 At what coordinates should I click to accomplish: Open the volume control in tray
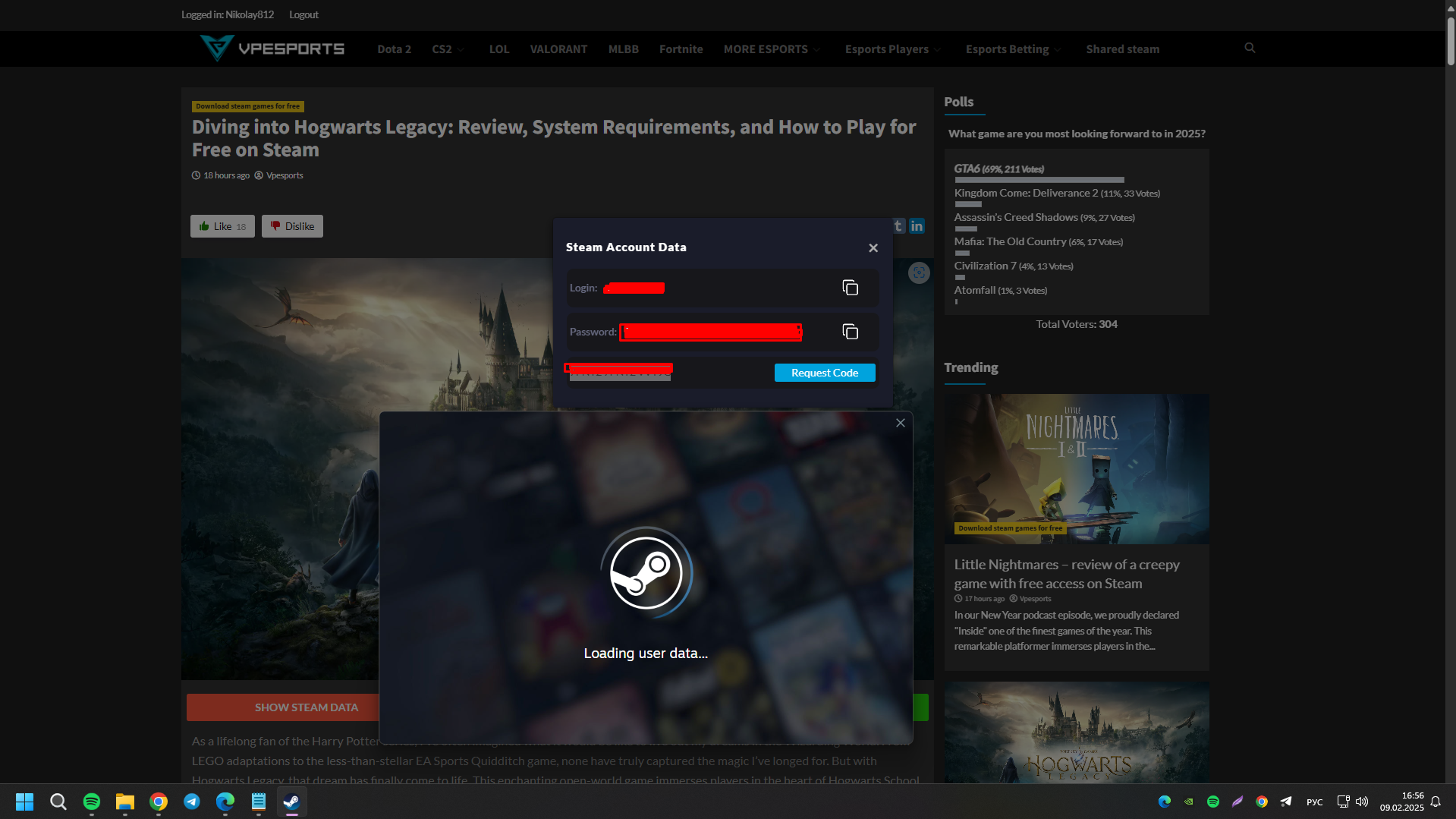coord(1362,802)
